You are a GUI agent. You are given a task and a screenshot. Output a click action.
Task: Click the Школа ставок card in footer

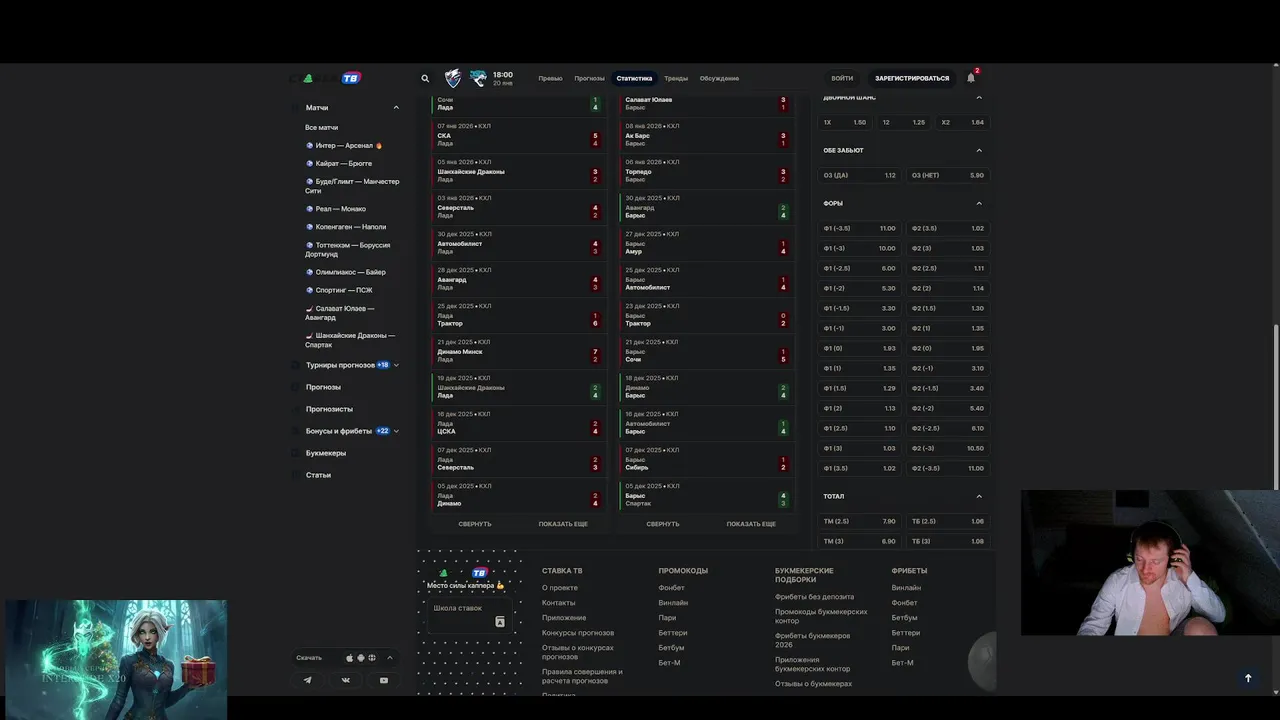(x=471, y=615)
